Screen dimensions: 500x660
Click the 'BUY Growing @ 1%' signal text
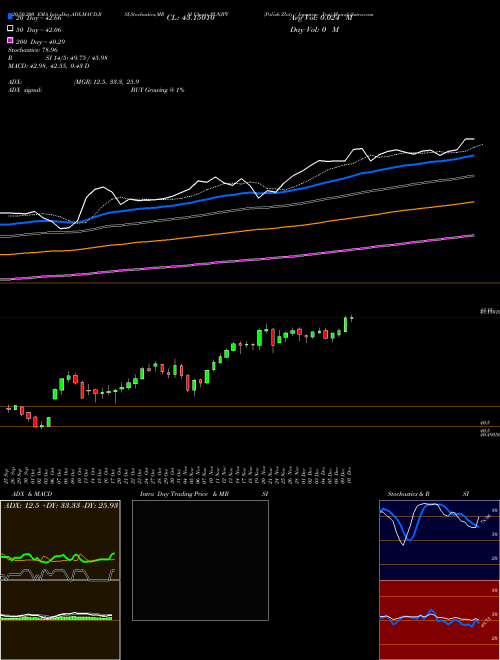(157, 90)
